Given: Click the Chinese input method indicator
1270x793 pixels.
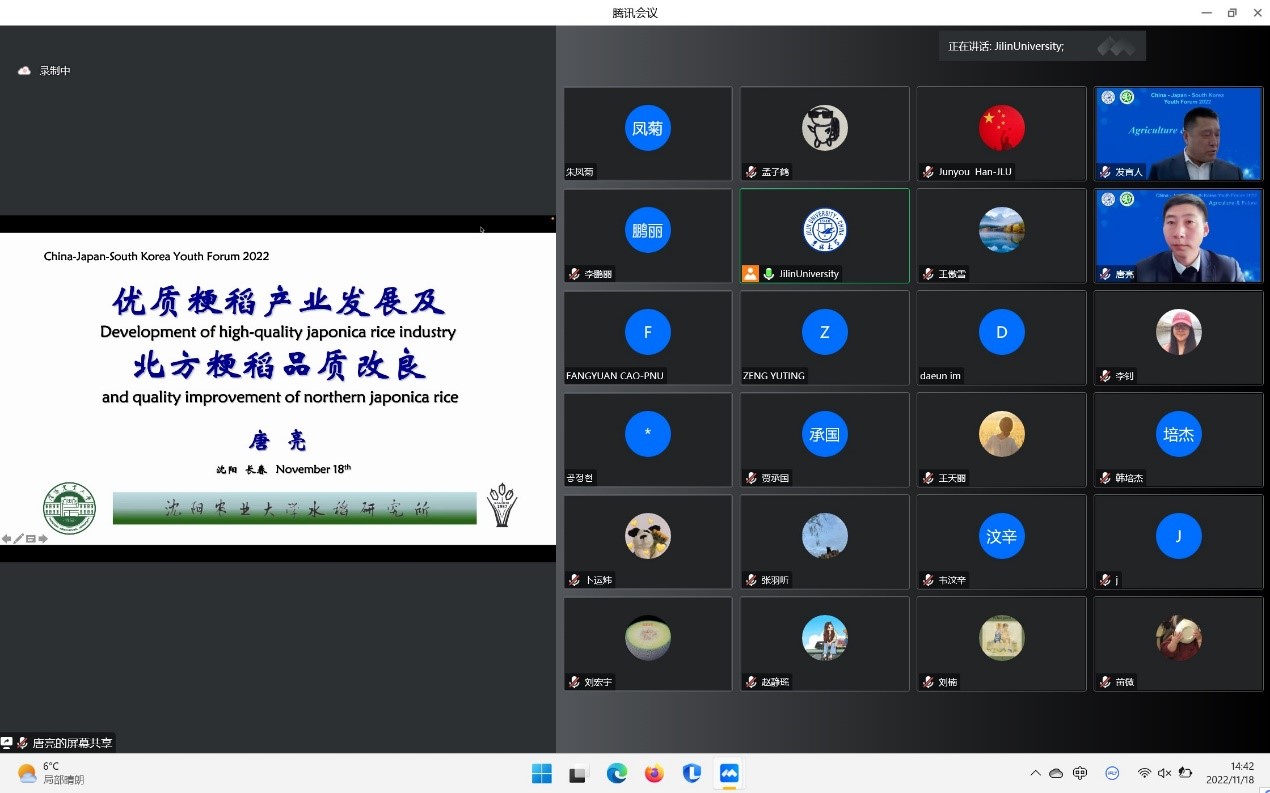Looking at the screenshot, I should coord(1080,773).
